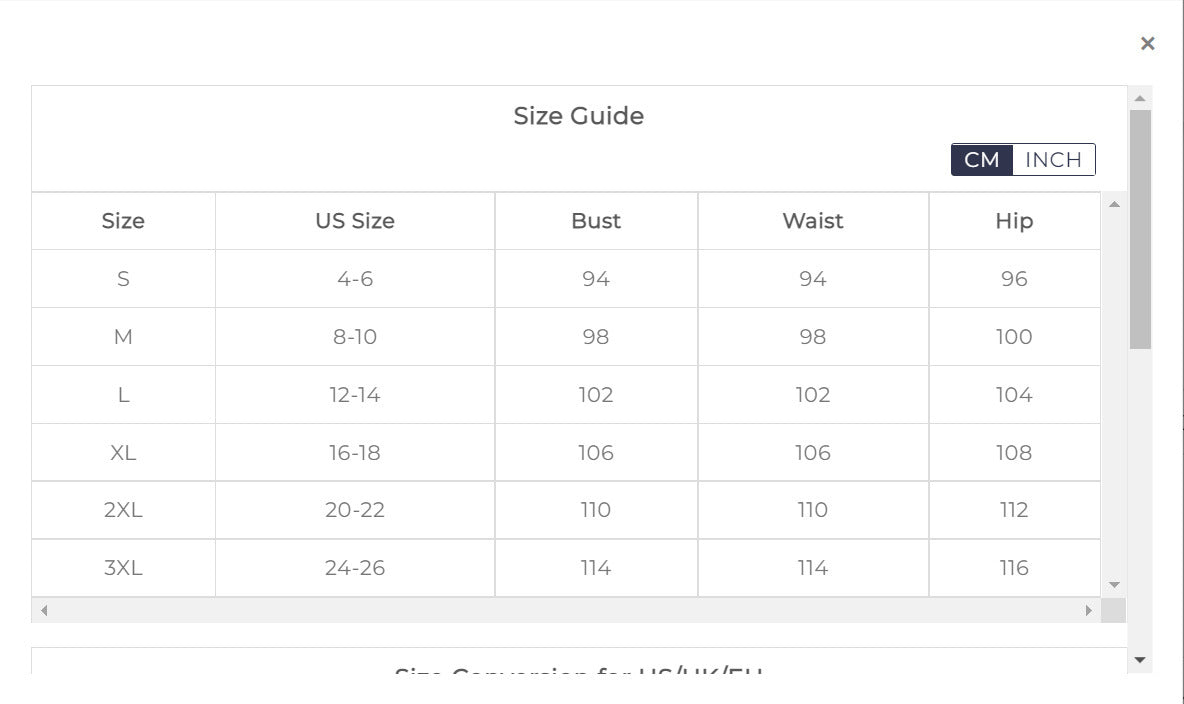Close the size guide popup
This screenshot has width=1184, height=704.
click(x=1147, y=43)
